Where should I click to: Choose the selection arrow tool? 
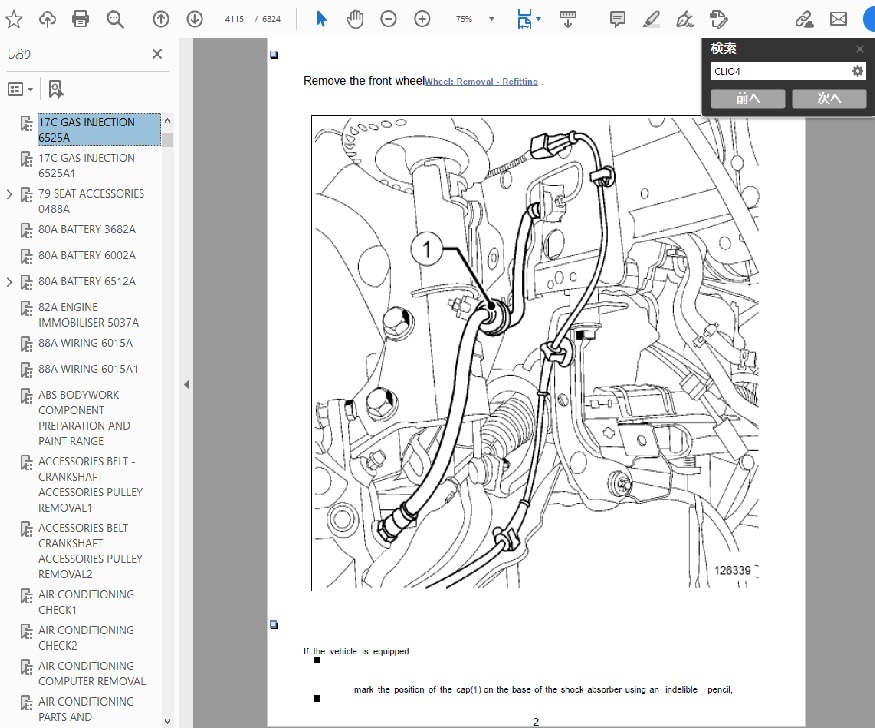coord(321,19)
